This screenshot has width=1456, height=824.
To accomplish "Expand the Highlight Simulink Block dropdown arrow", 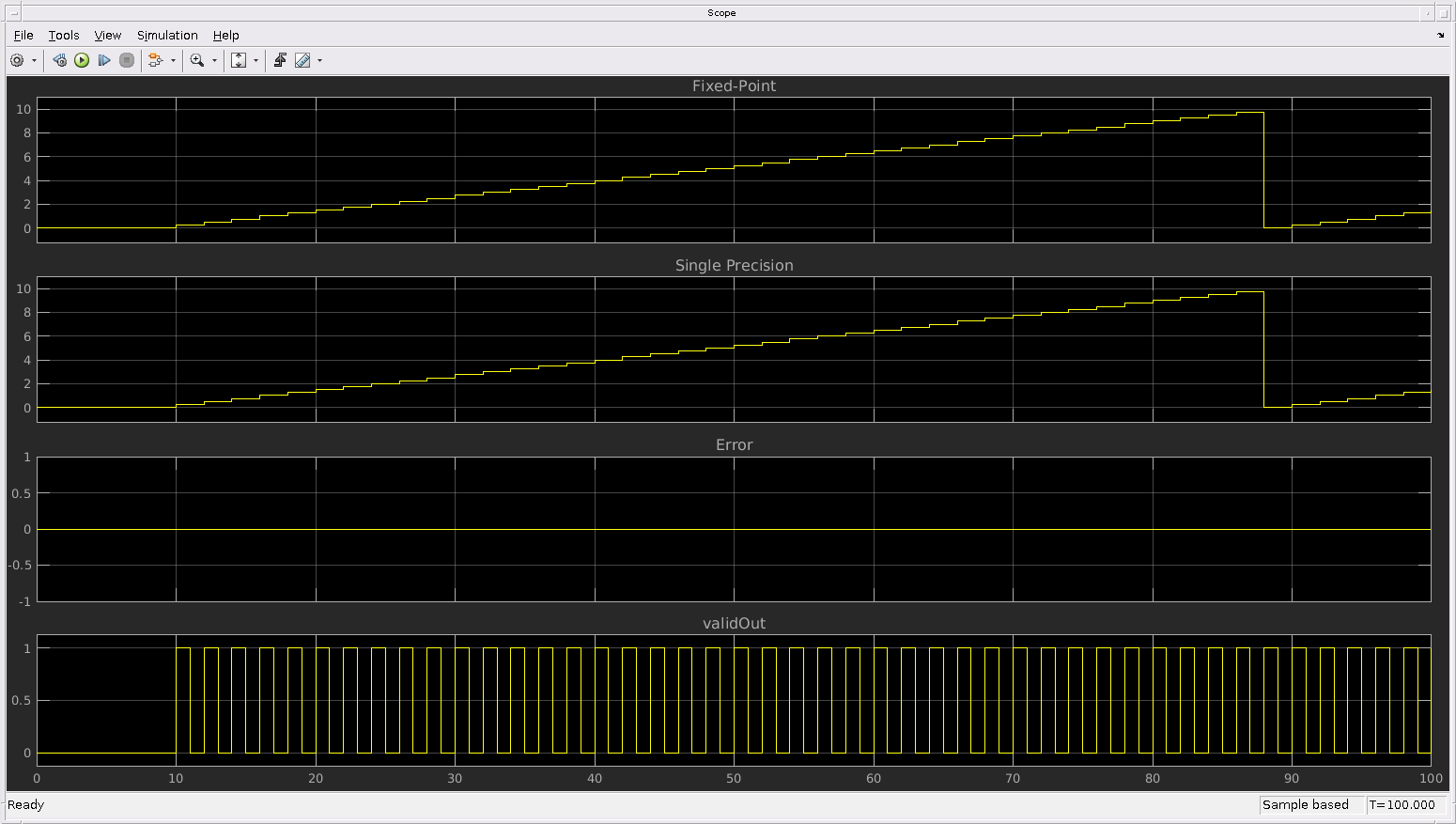I will coord(173,60).
